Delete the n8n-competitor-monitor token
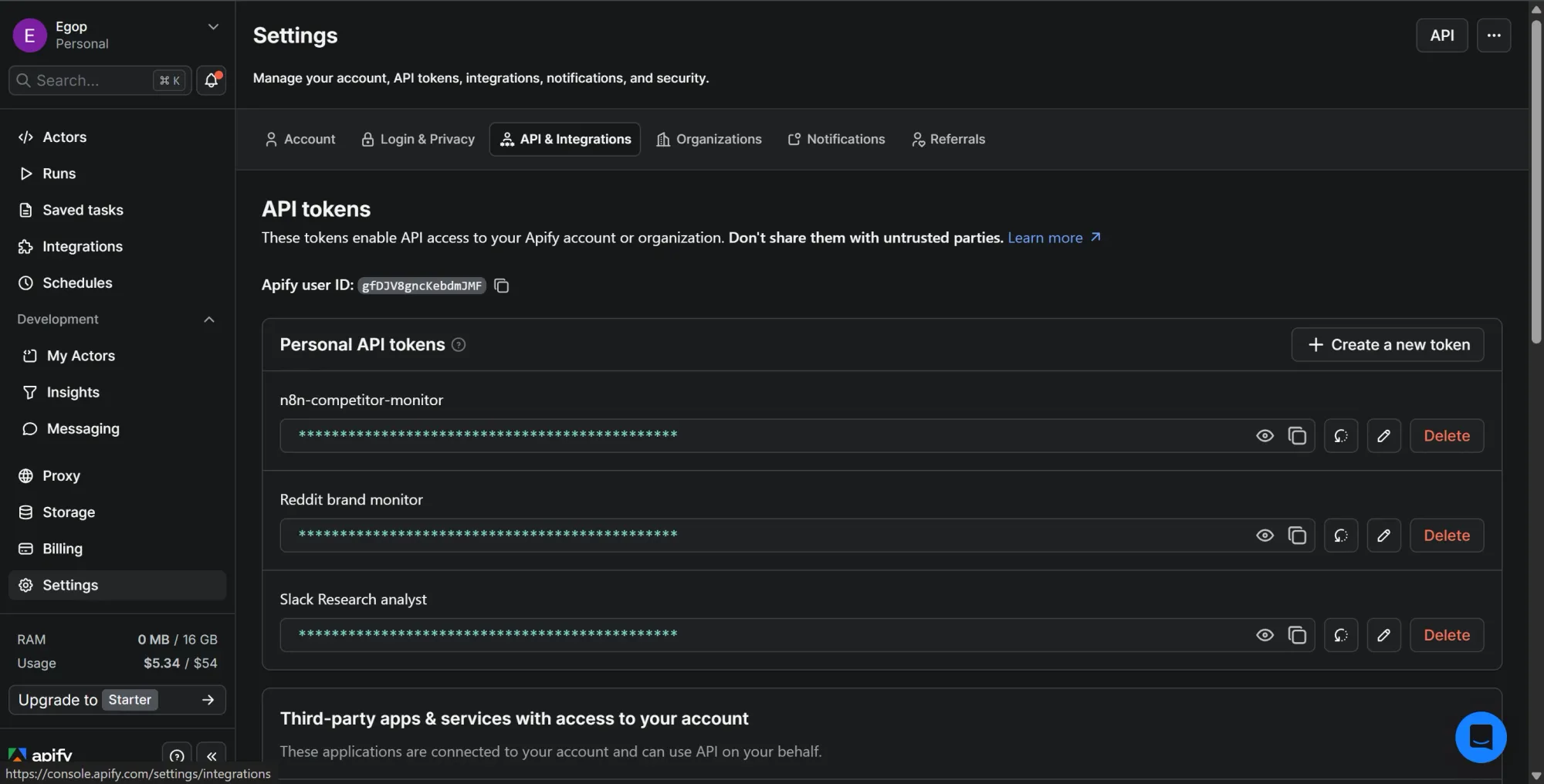1544x784 pixels. [x=1447, y=436]
